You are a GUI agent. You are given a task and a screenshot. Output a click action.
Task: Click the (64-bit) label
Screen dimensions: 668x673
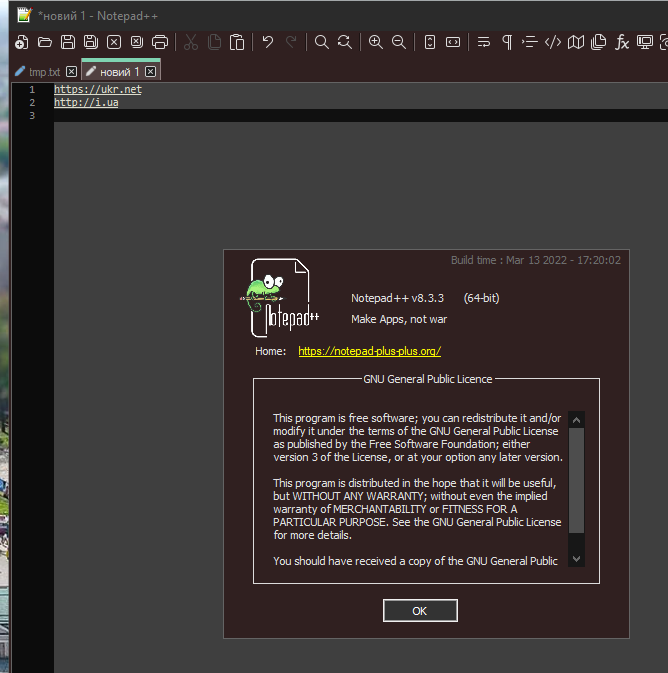(481, 298)
